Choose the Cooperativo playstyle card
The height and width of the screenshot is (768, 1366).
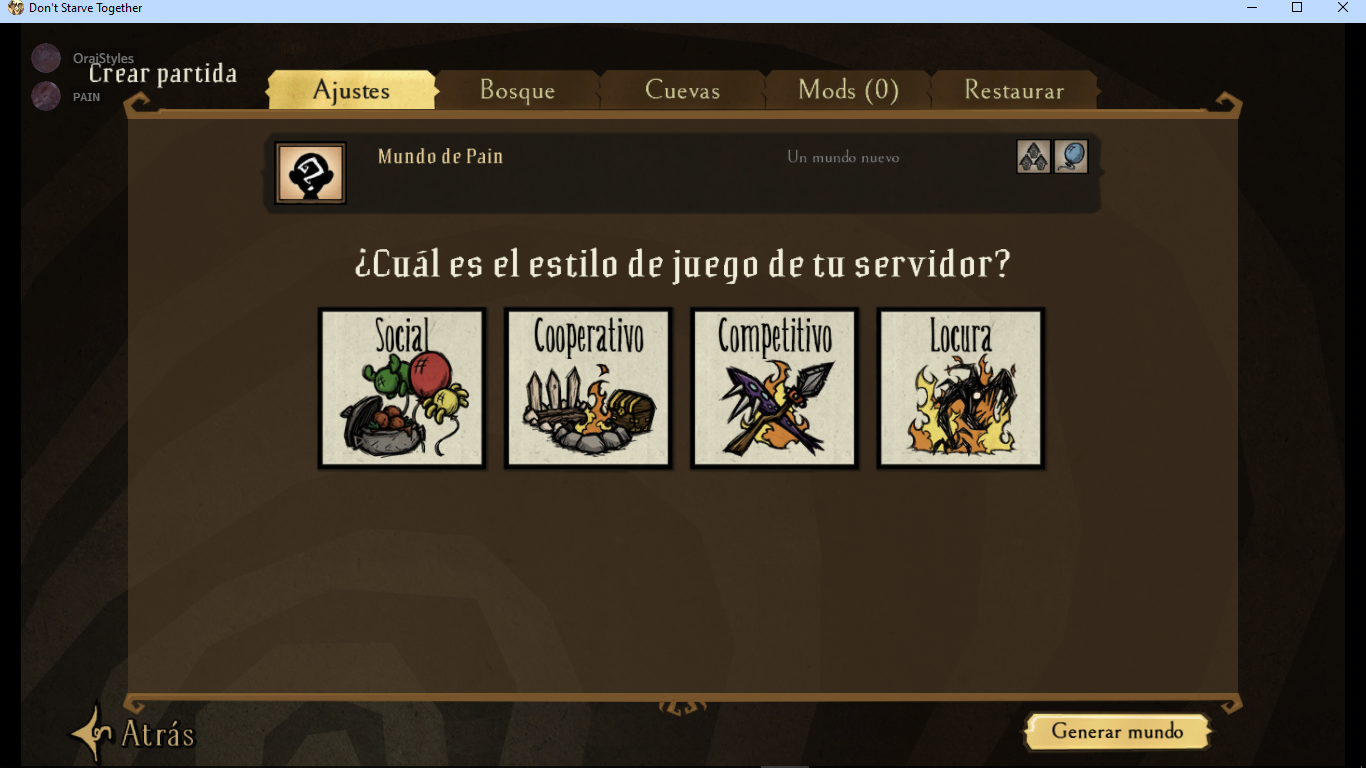[588, 388]
